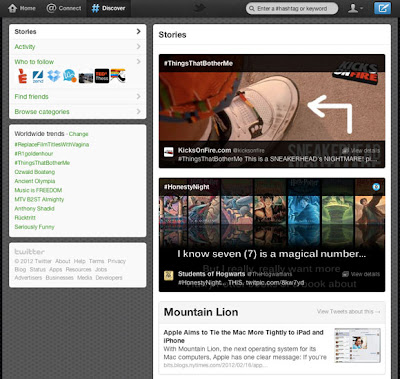Click the footer Apps link
400x379 pixels.
[x=56, y=269]
